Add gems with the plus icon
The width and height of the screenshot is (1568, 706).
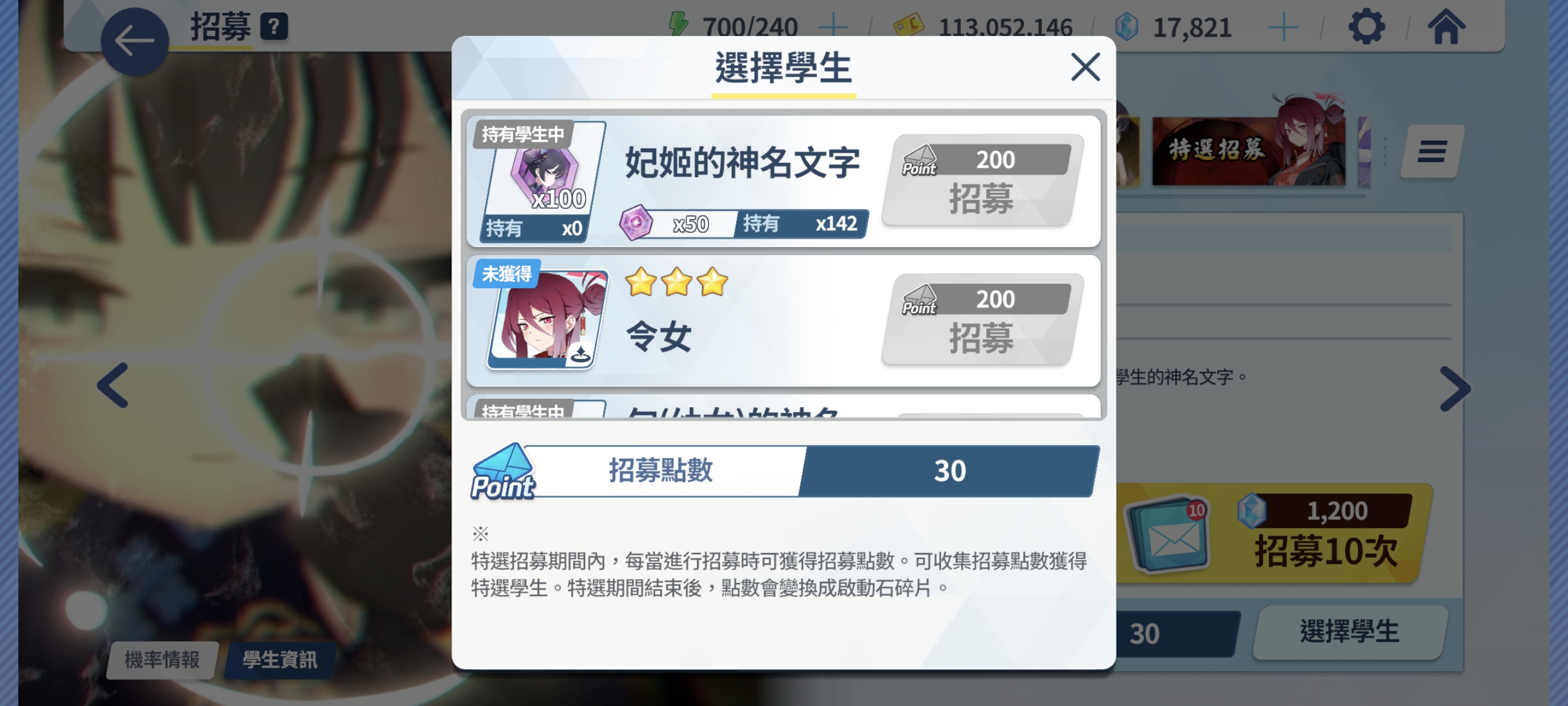(x=1283, y=28)
